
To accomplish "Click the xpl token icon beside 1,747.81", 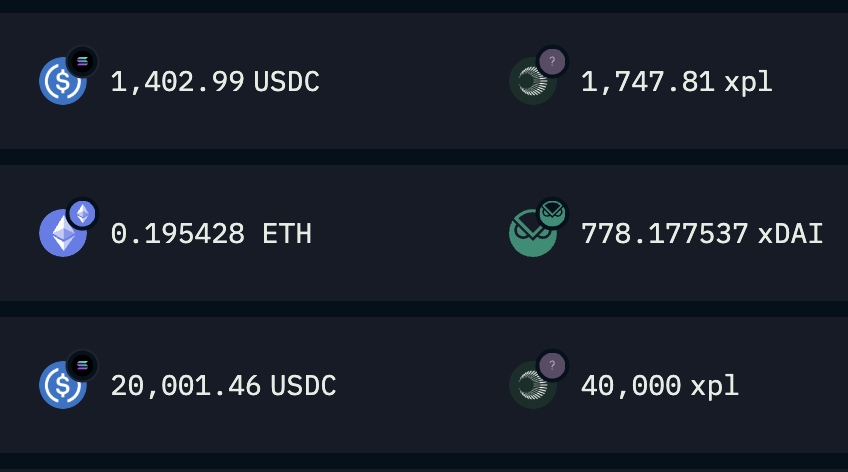I will pos(533,81).
